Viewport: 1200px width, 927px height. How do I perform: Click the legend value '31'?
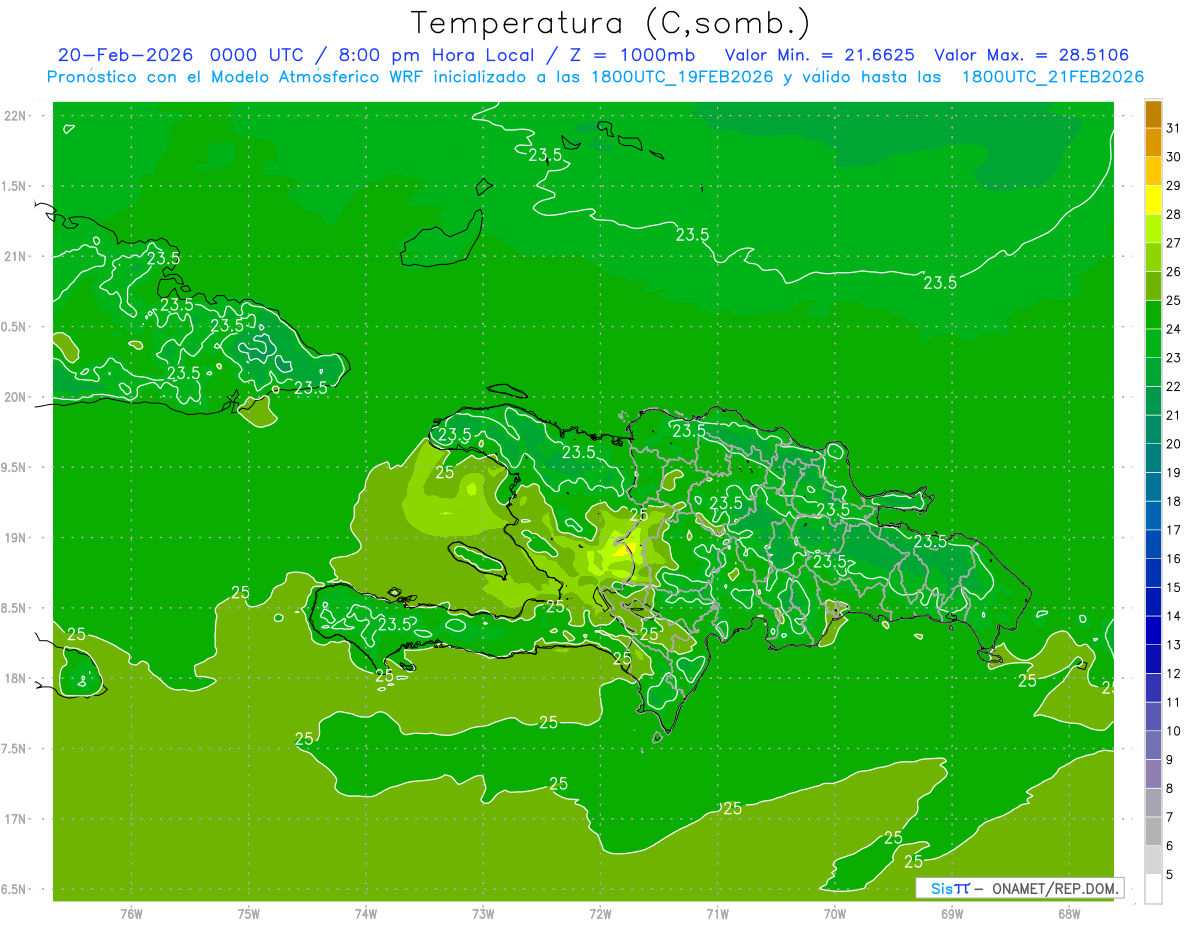coord(1174,128)
